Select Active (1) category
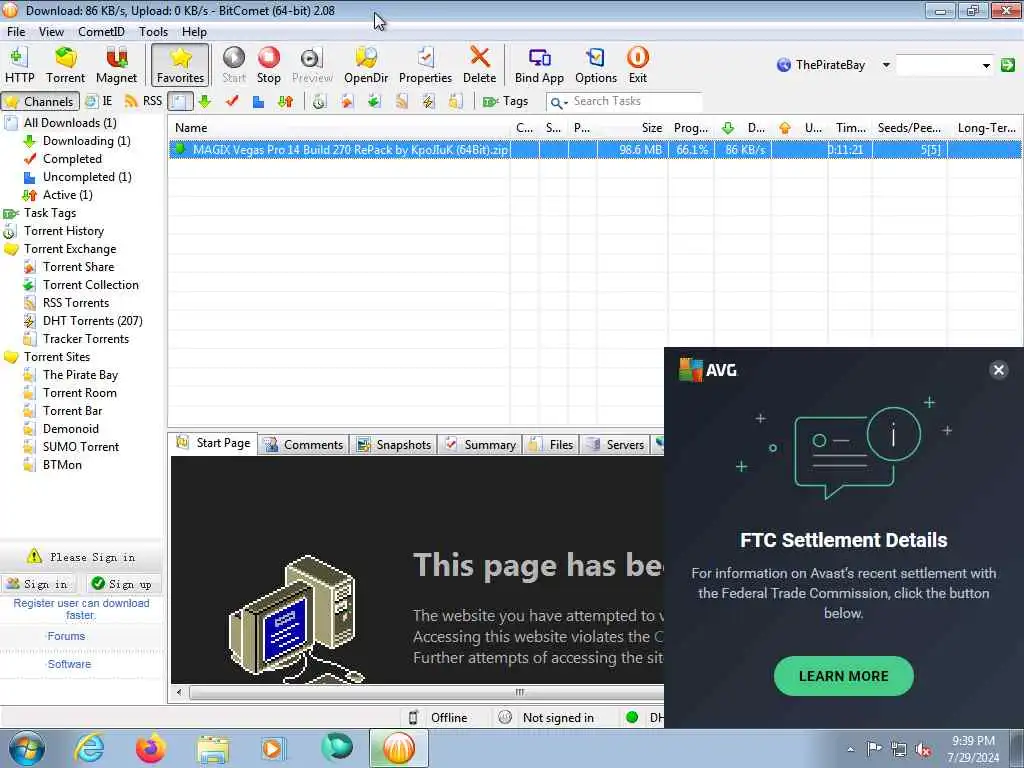 click(x=67, y=195)
